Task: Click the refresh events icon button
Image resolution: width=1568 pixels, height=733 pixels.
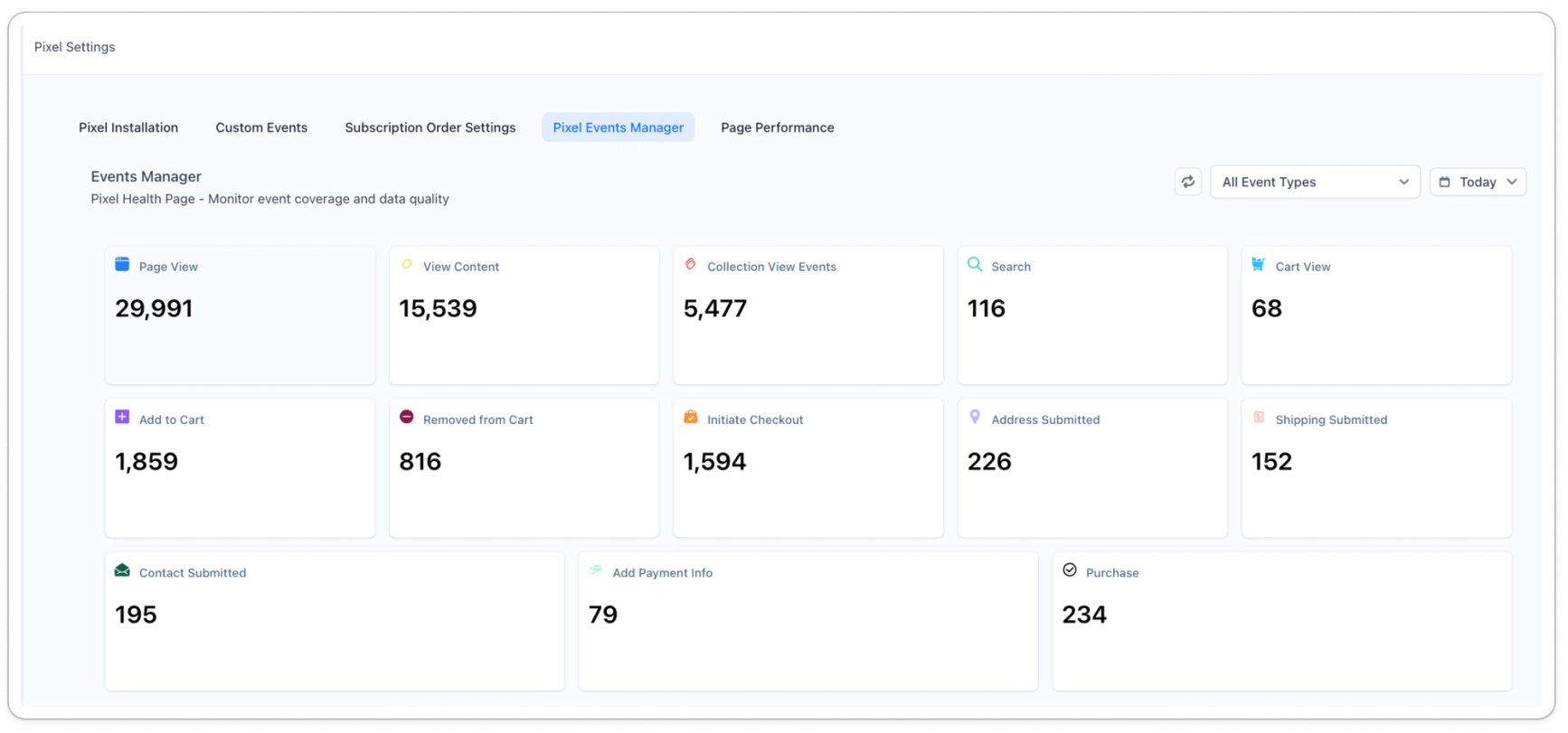Action: pyautogui.click(x=1187, y=182)
